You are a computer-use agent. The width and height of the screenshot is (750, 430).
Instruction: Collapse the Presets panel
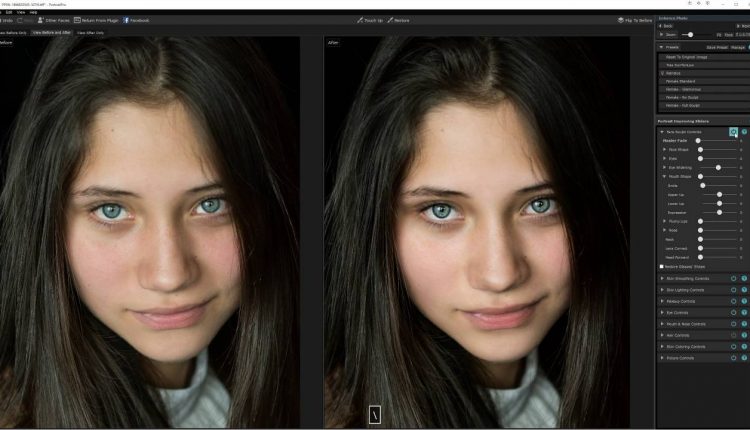click(x=662, y=47)
